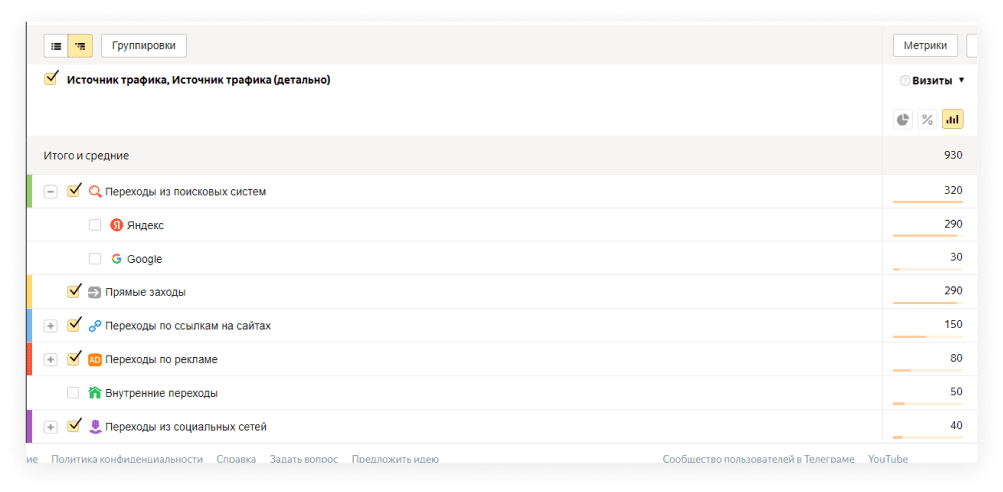Click the green house internal transitions icon
The height and width of the screenshot is (492, 1003).
[95, 393]
